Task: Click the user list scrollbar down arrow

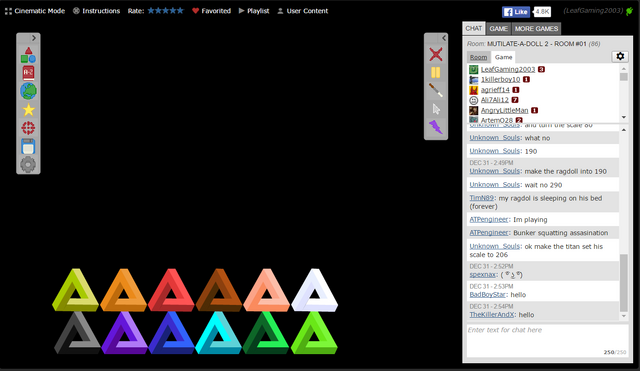Action: pyautogui.click(x=624, y=118)
